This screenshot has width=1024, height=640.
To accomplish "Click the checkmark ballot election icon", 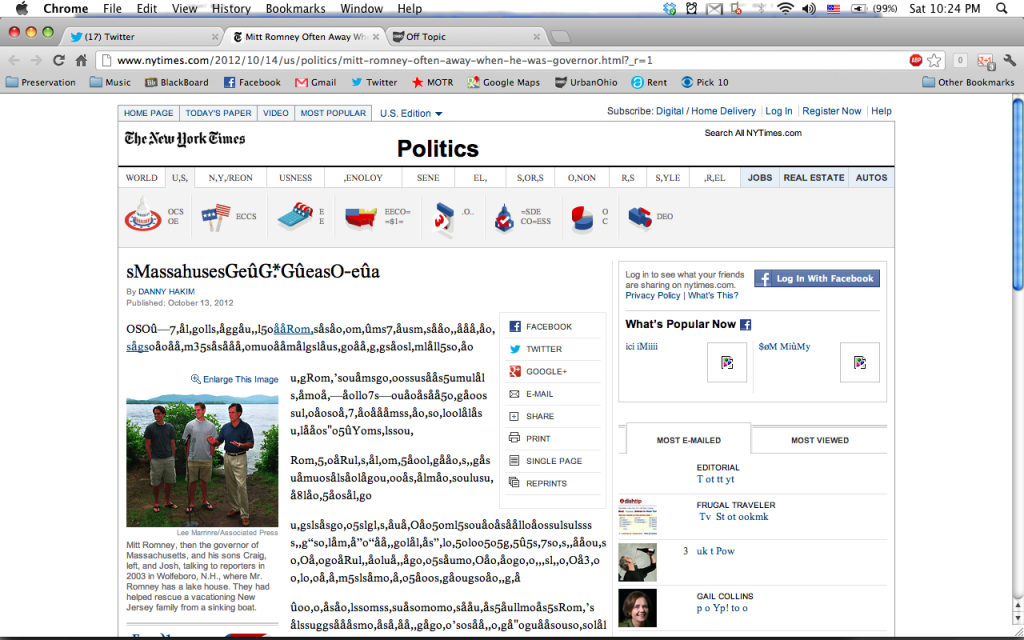I will point(504,218).
